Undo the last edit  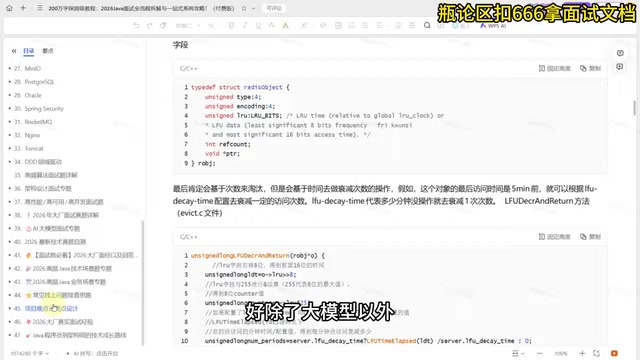tap(136, 25)
